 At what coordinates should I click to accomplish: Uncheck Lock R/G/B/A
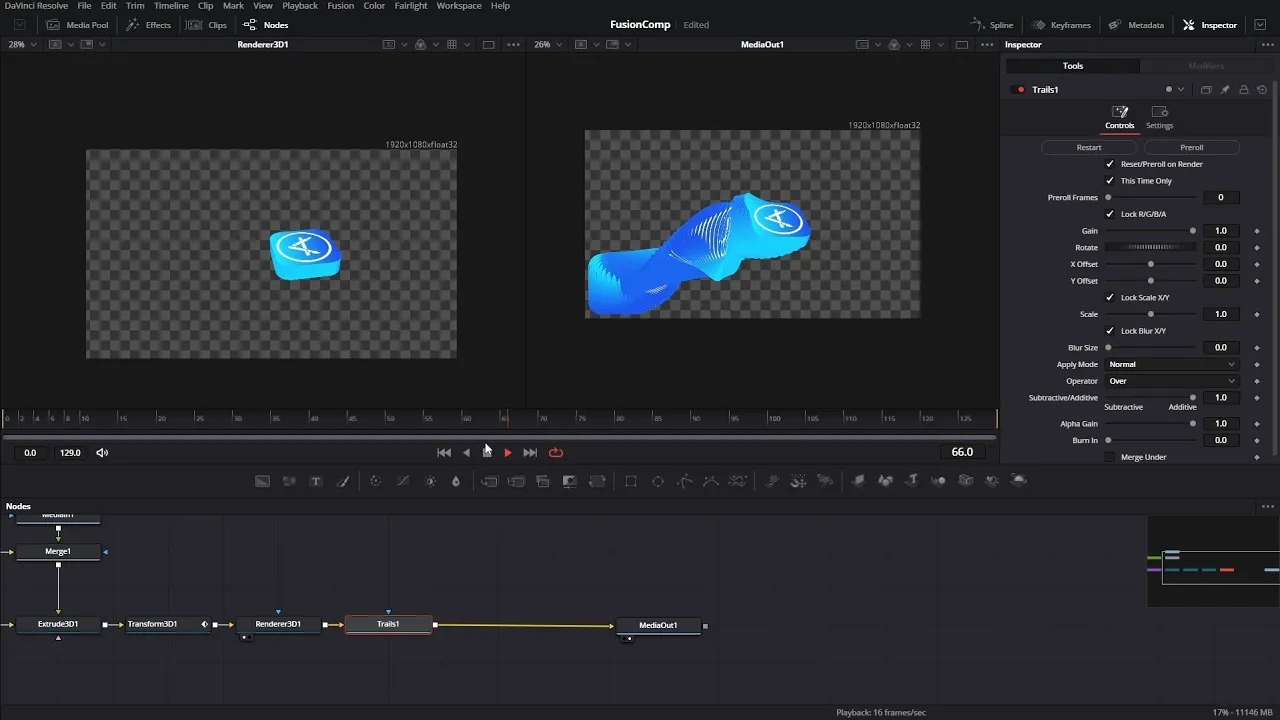[1109, 214]
